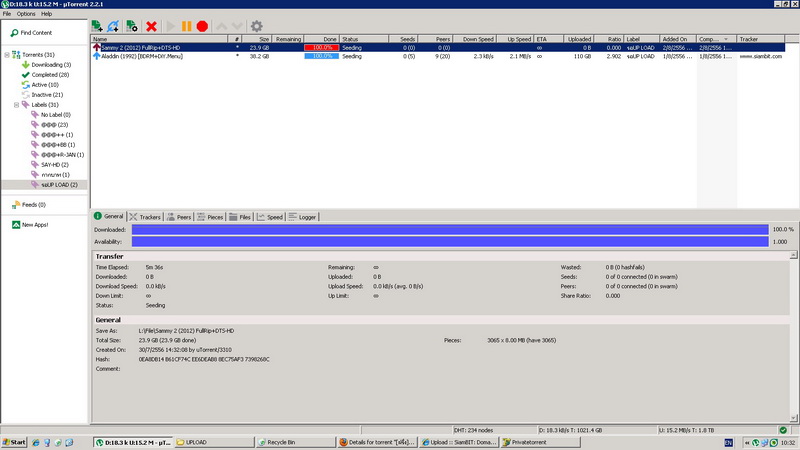Click the uTorrent tray icon in system tray
Viewport: 800px width, 450px height.
point(756,442)
